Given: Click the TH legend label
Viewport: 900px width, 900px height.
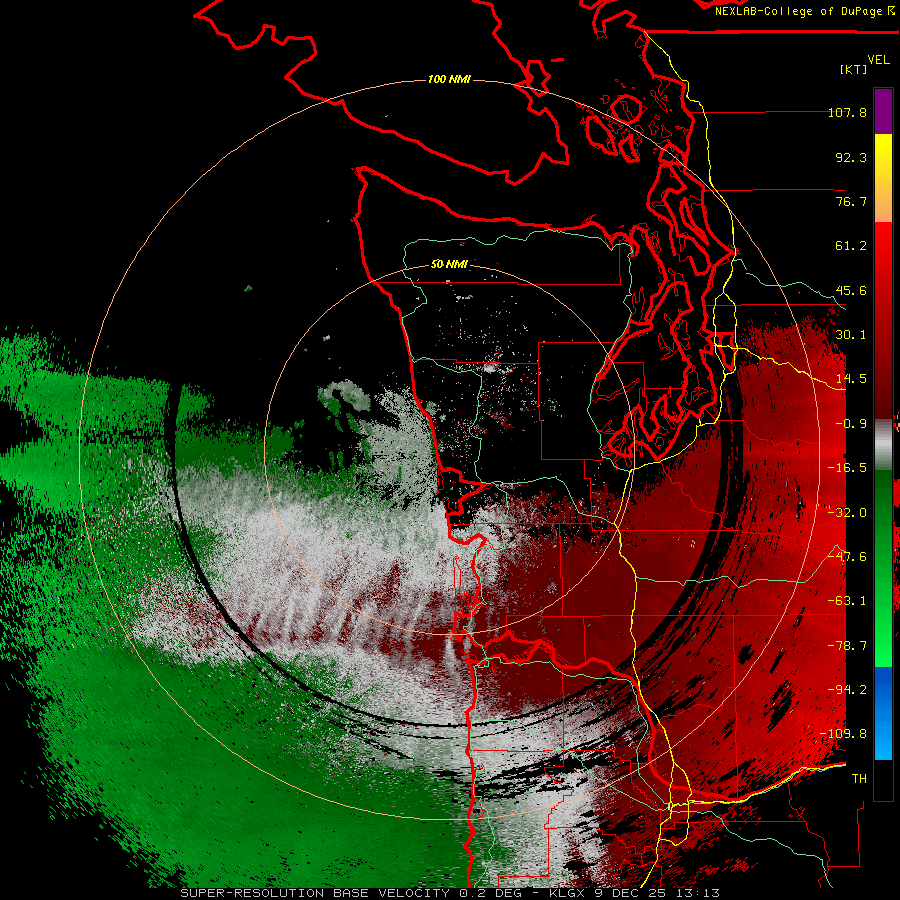Looking at the screenshot, I should point(859,779).
